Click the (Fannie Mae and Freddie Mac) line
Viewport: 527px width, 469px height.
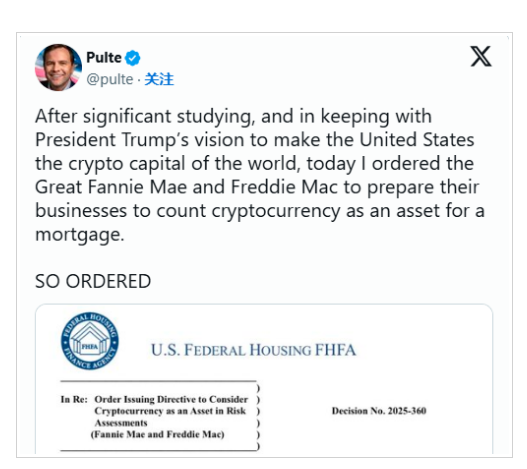(158, 434)
